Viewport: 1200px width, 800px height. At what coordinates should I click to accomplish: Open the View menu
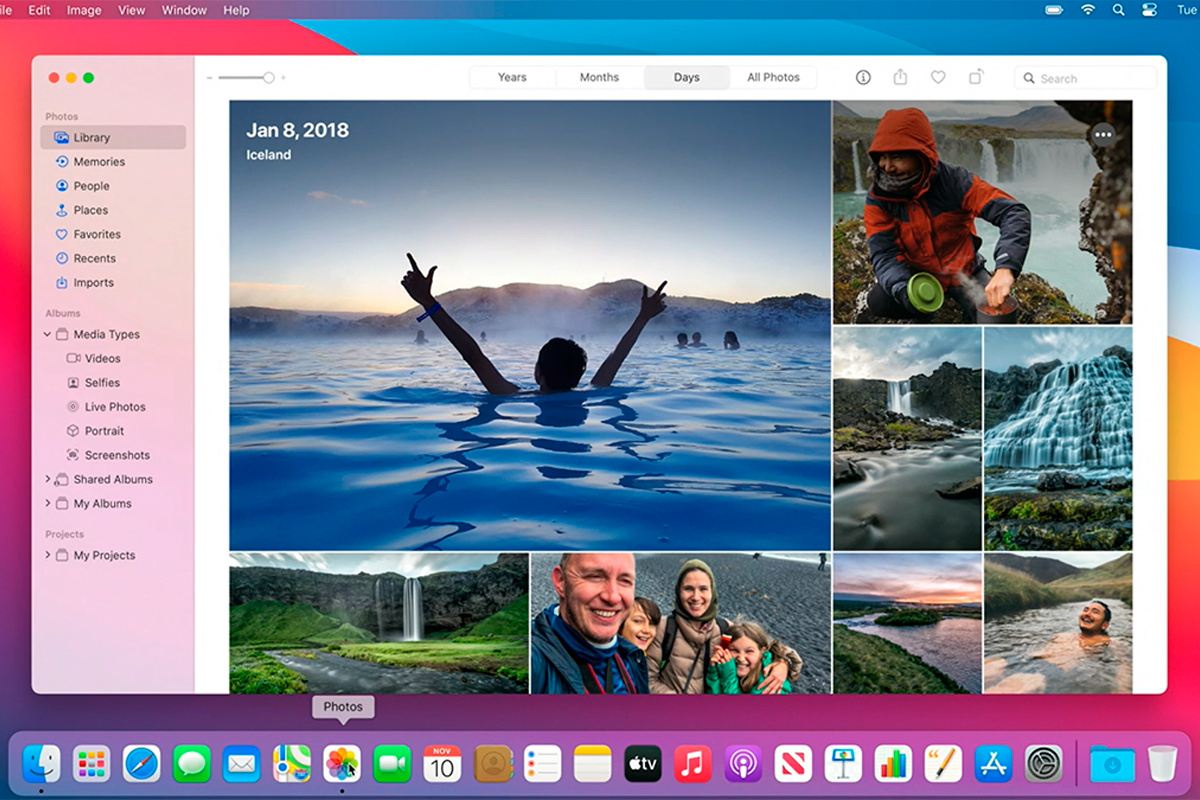click(132, 10)
